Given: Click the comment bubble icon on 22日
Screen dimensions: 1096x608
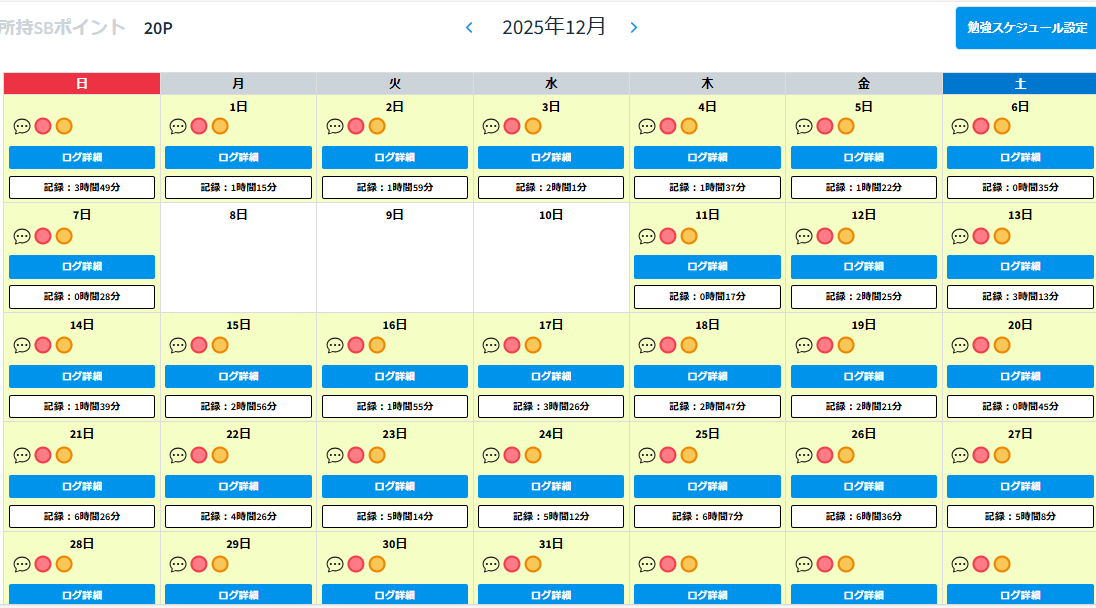Looking at the screenshot, I should 178,455.
